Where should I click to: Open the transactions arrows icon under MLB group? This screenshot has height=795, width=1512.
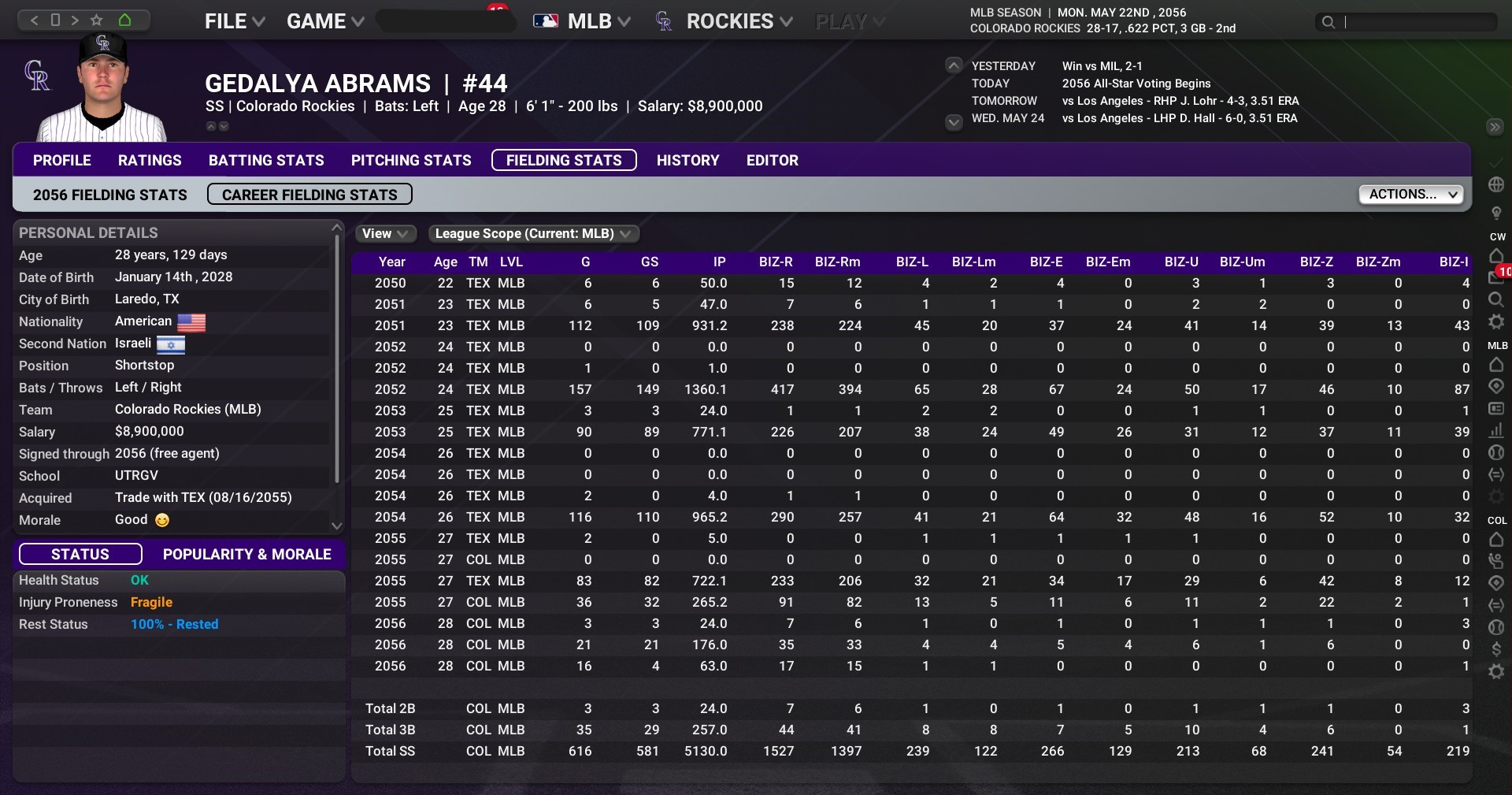click(x=1496, y=474)
